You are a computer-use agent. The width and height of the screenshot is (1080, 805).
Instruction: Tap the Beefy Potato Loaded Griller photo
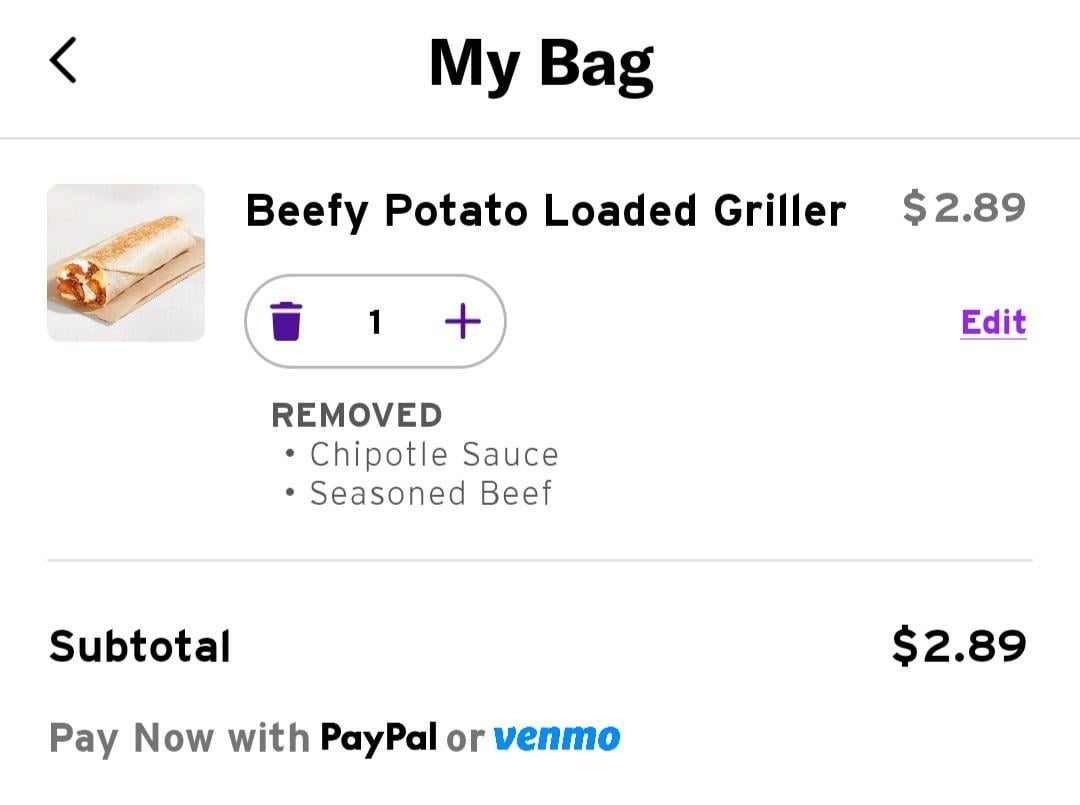126,263
